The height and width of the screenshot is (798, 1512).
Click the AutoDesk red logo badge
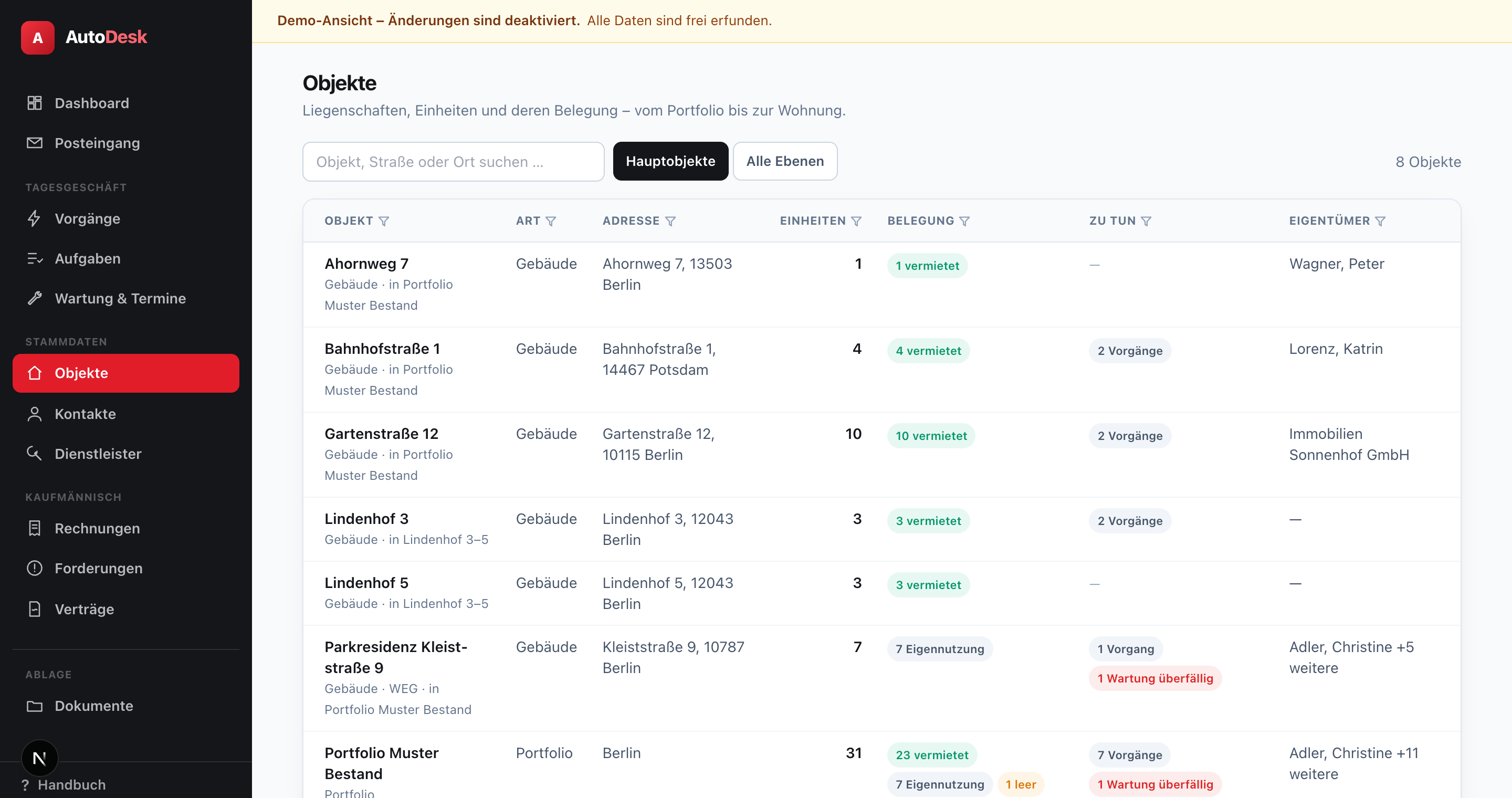click(x=38, y=38)
